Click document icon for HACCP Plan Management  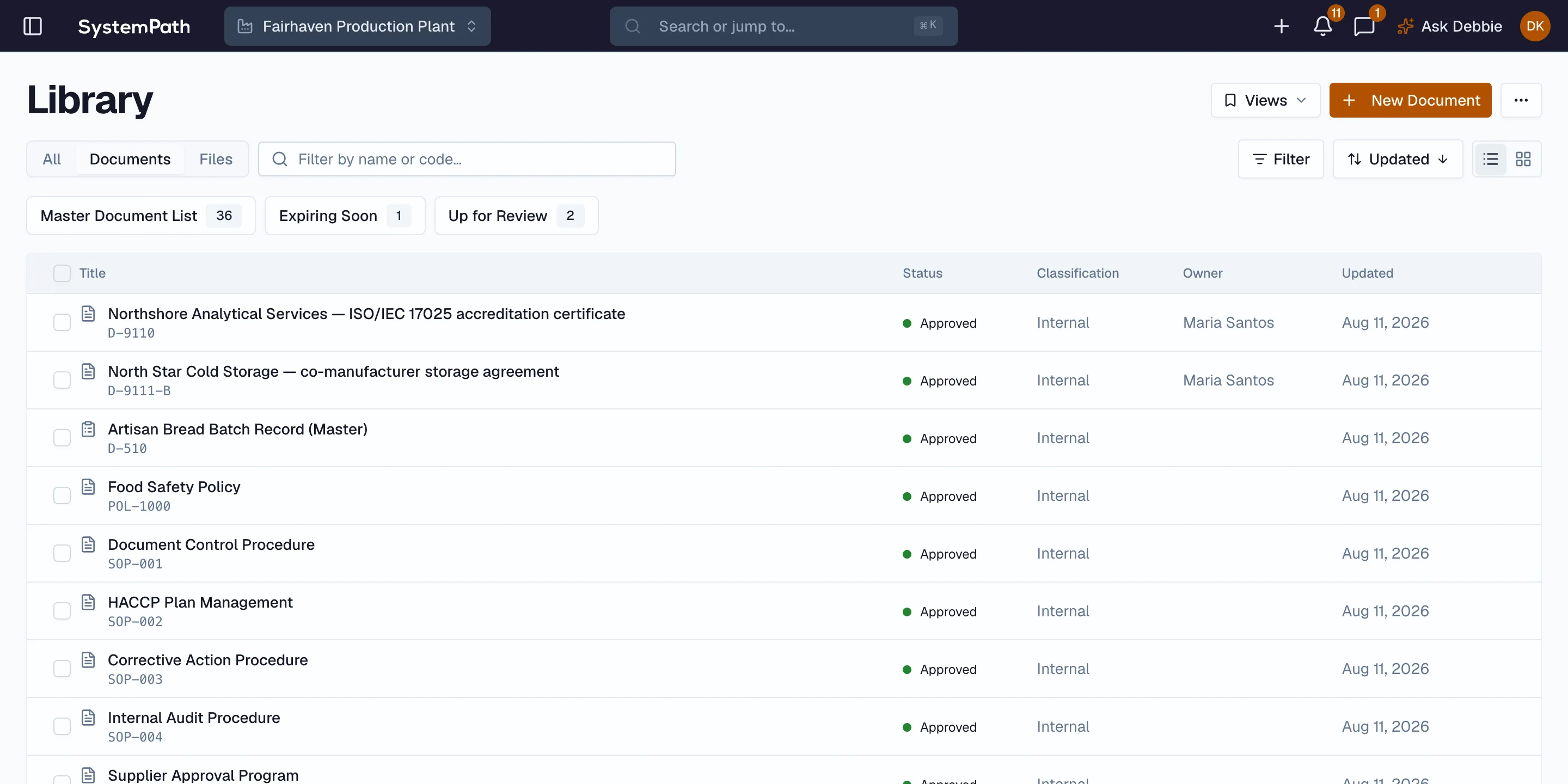click(x=88, y=602)
